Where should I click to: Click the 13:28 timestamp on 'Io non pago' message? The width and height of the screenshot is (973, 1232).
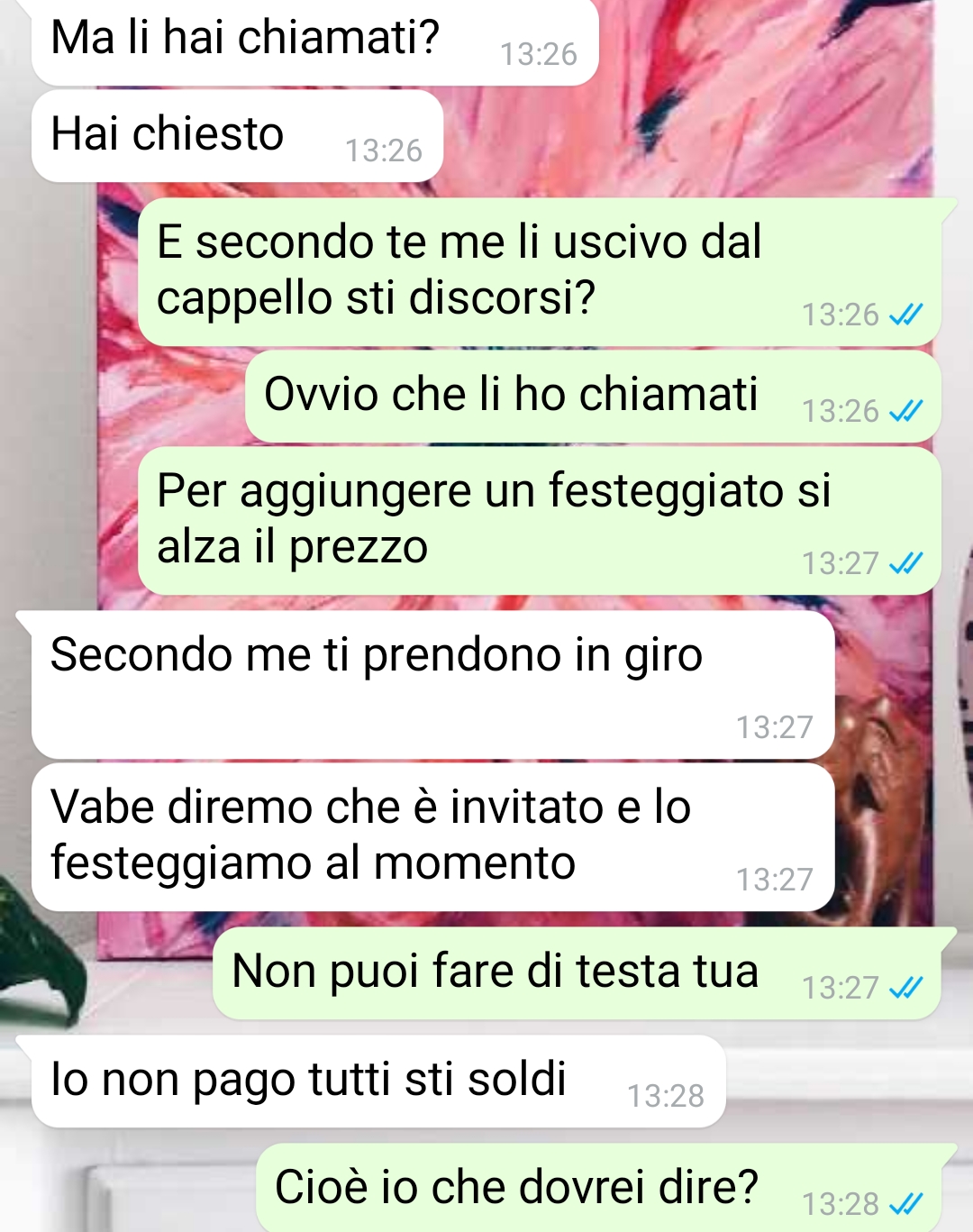pos(666,1096)
